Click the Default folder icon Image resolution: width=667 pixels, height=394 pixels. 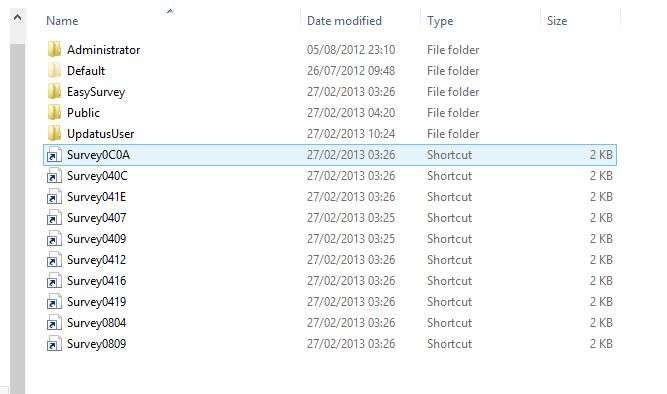coord(54,71)
